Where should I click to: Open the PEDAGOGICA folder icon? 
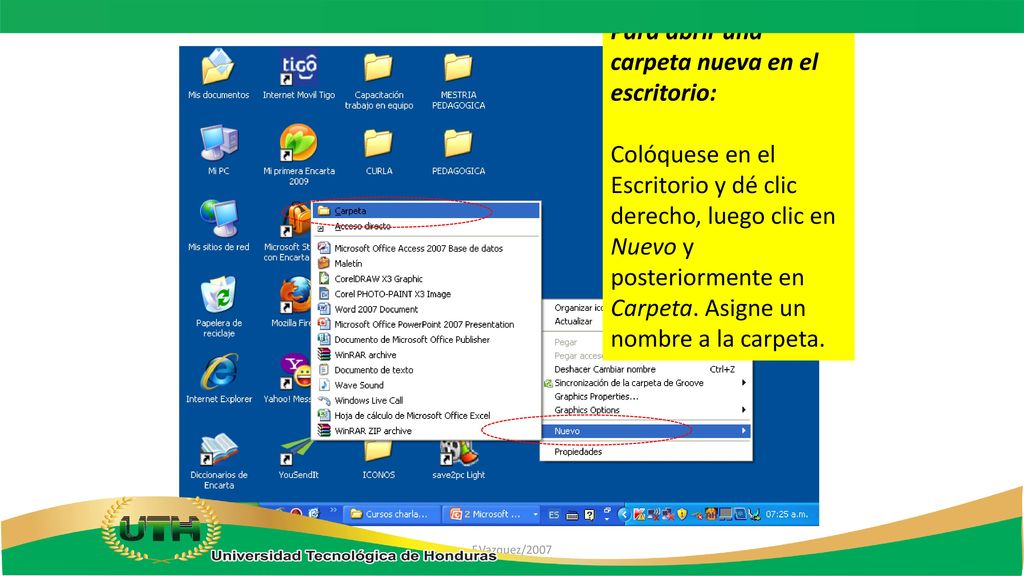pos(458,152)
